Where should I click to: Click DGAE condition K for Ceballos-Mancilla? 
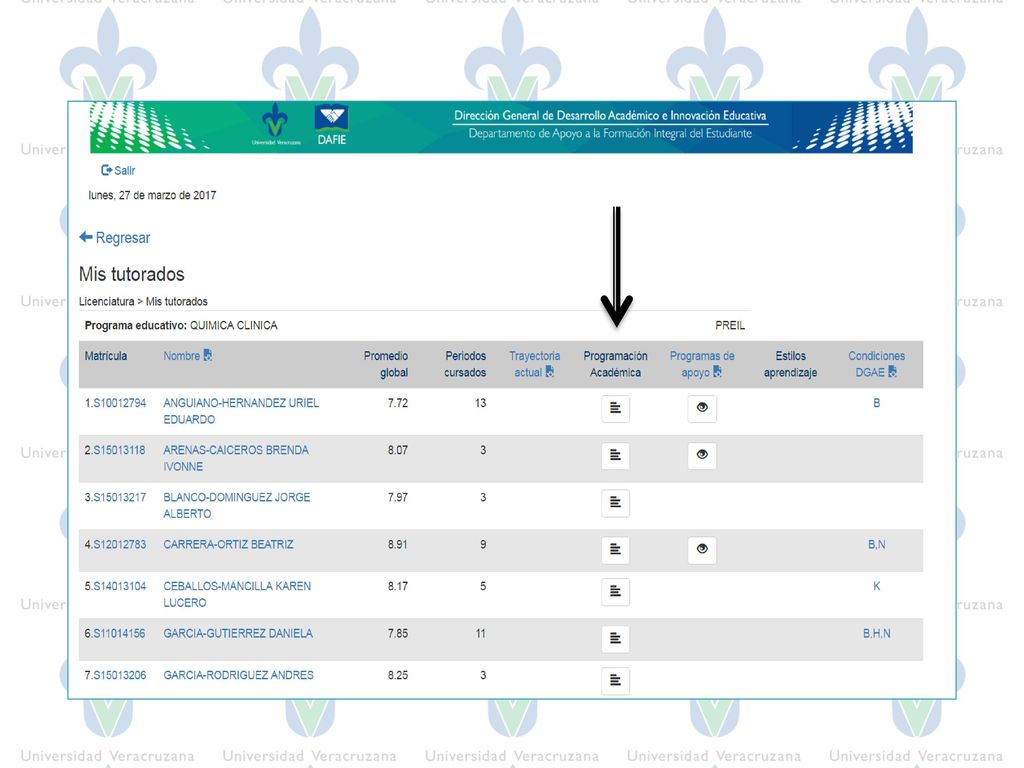coord(876,586)
